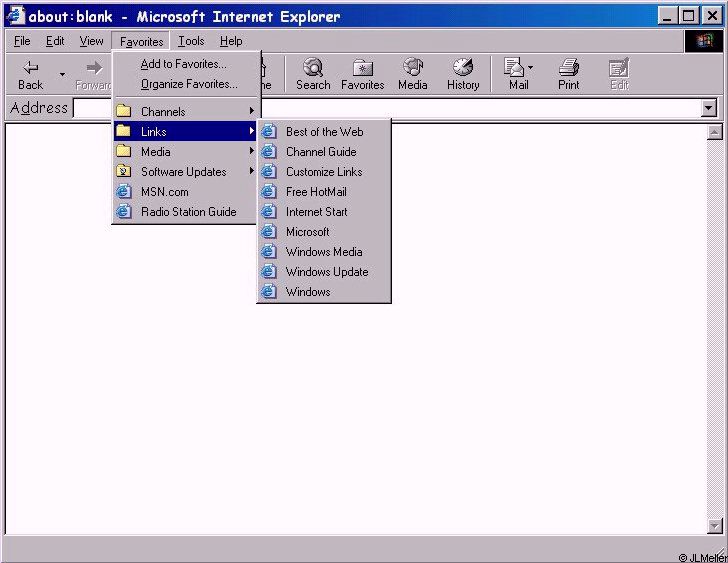Open the View menu

click(x=91, y=41)
